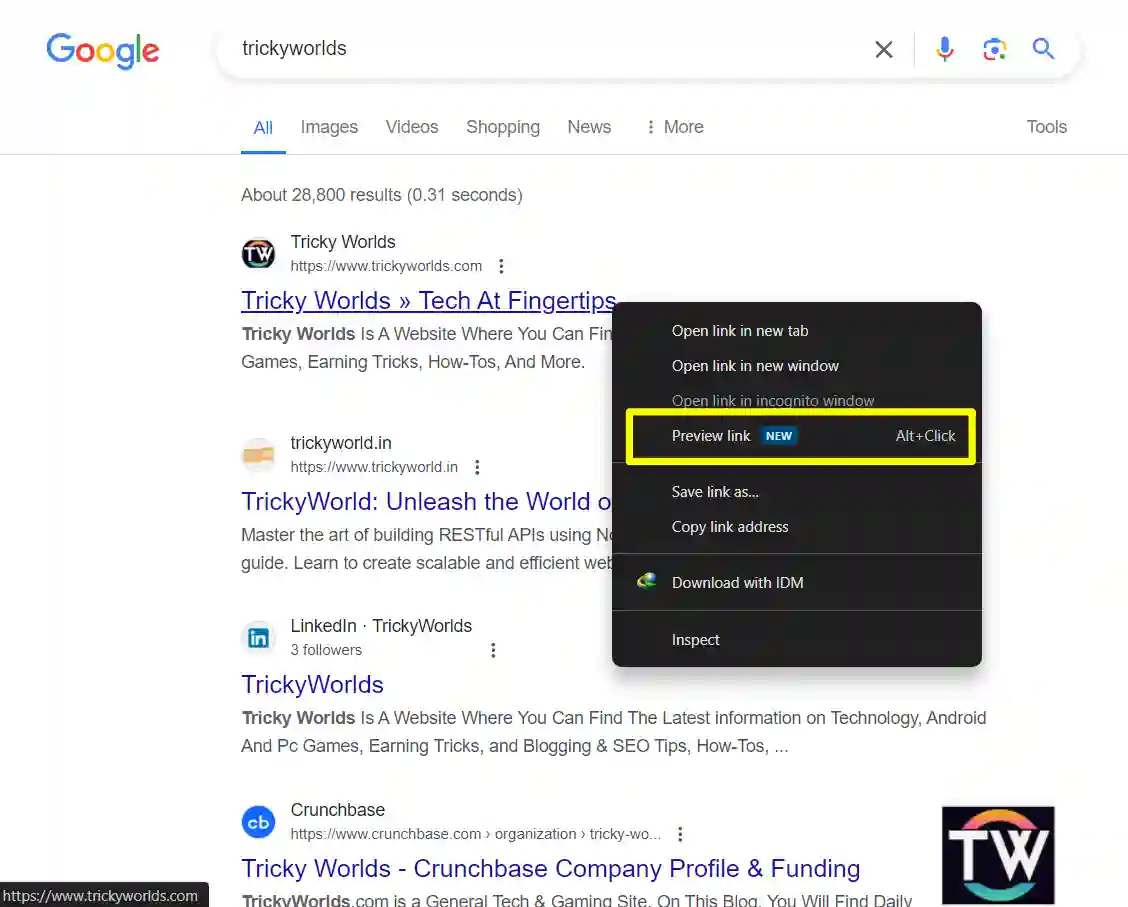
Task: Click the IDM icon in context menu
Action: [x=646, y=581]
